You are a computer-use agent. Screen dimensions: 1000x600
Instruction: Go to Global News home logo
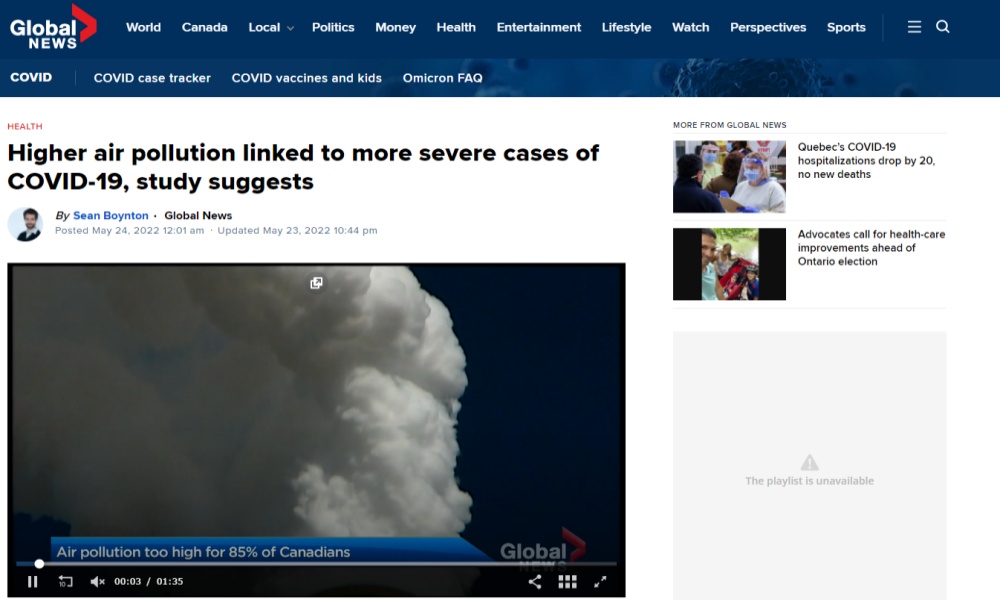53,27
